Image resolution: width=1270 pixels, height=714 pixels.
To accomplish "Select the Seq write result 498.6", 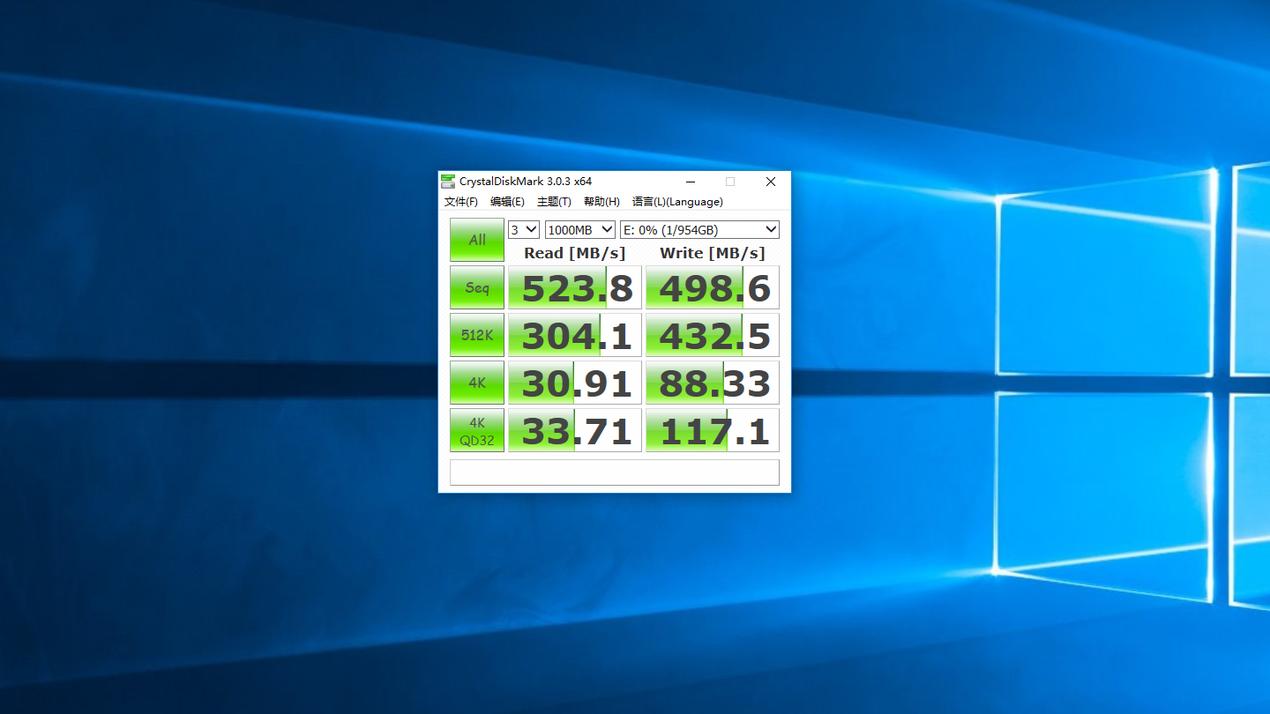I will pos(712,288).
